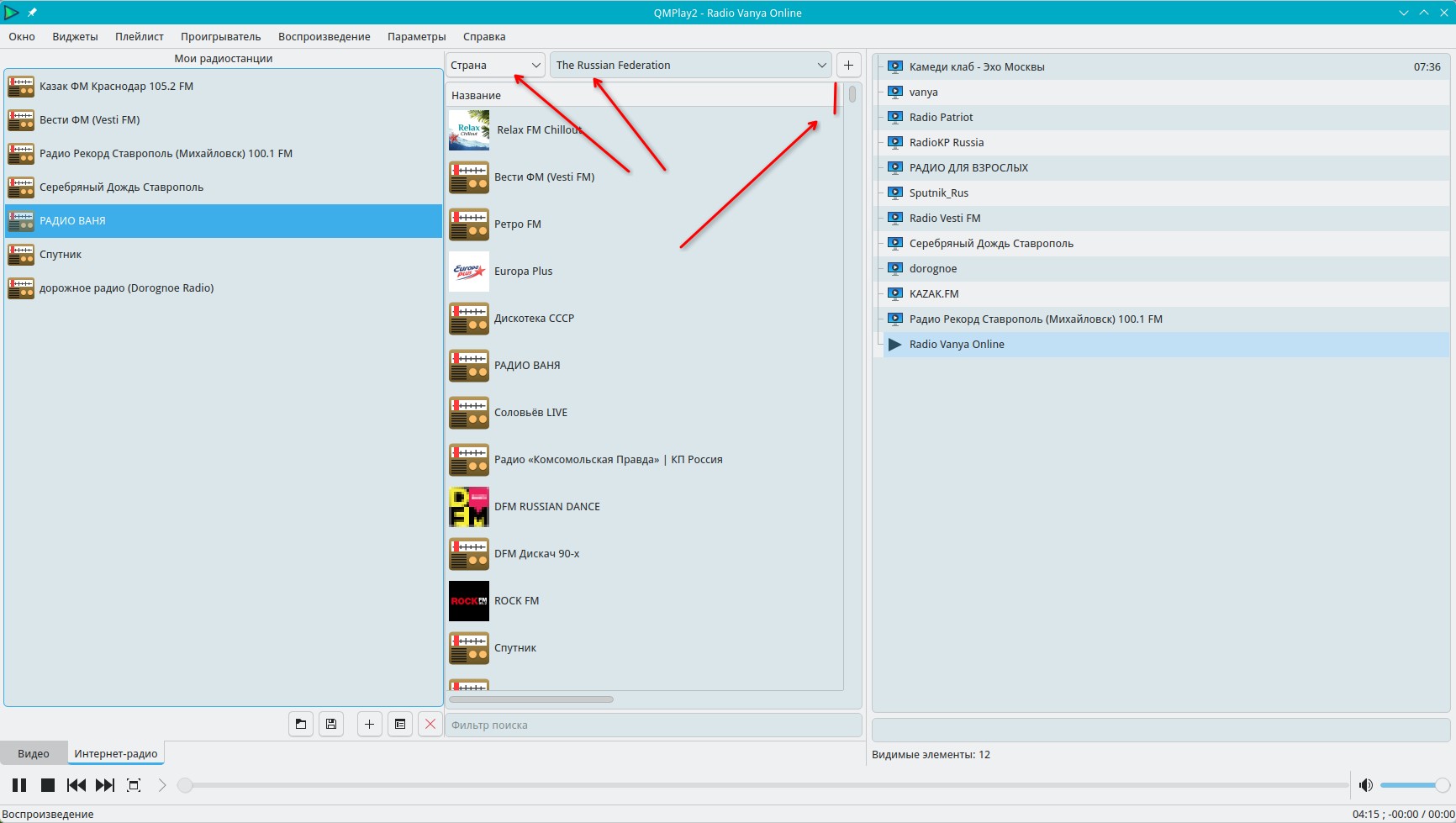Click the next frame arrow button

162,785
